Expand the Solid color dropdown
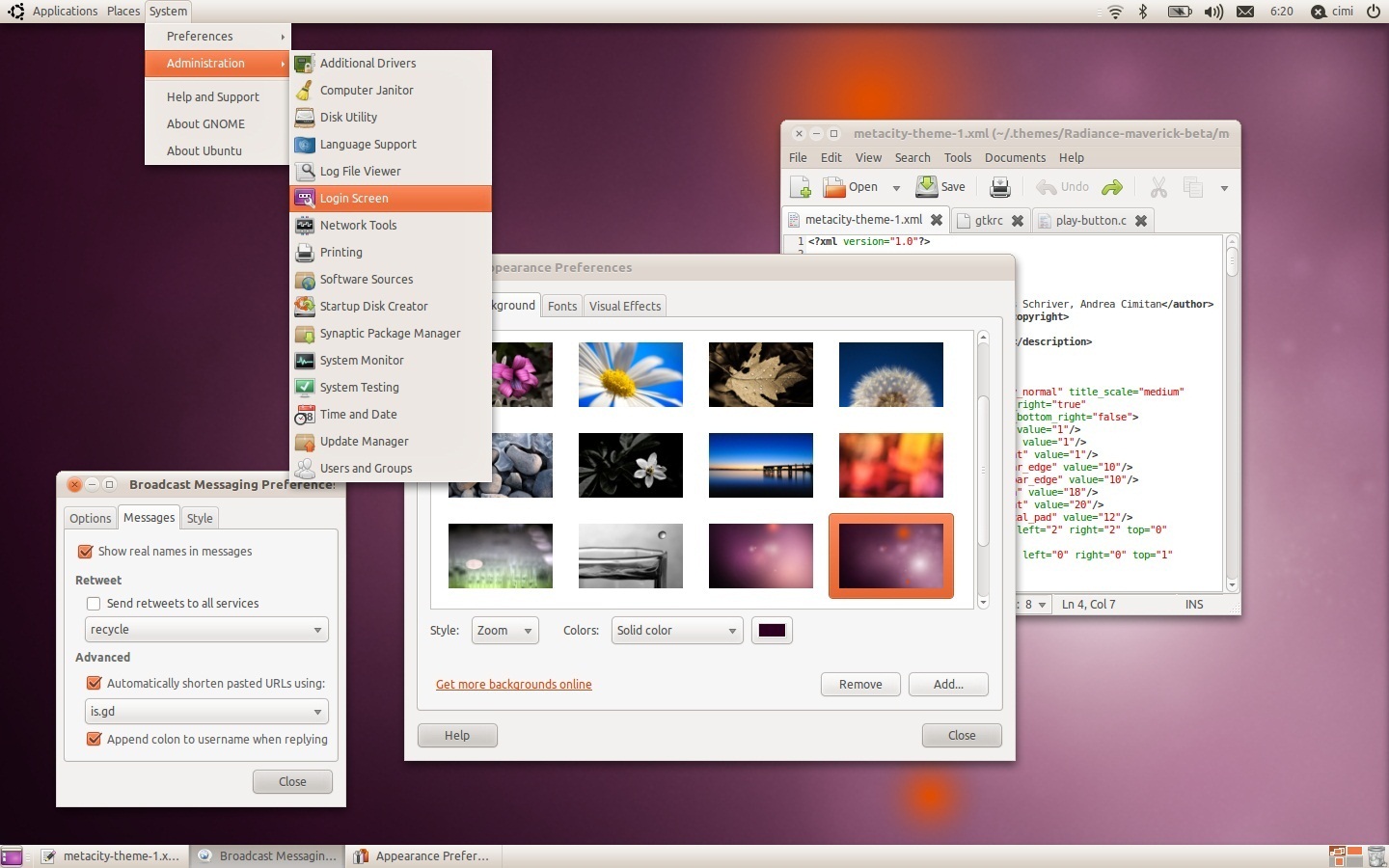Screen dimensions: 1389x868 676,631
